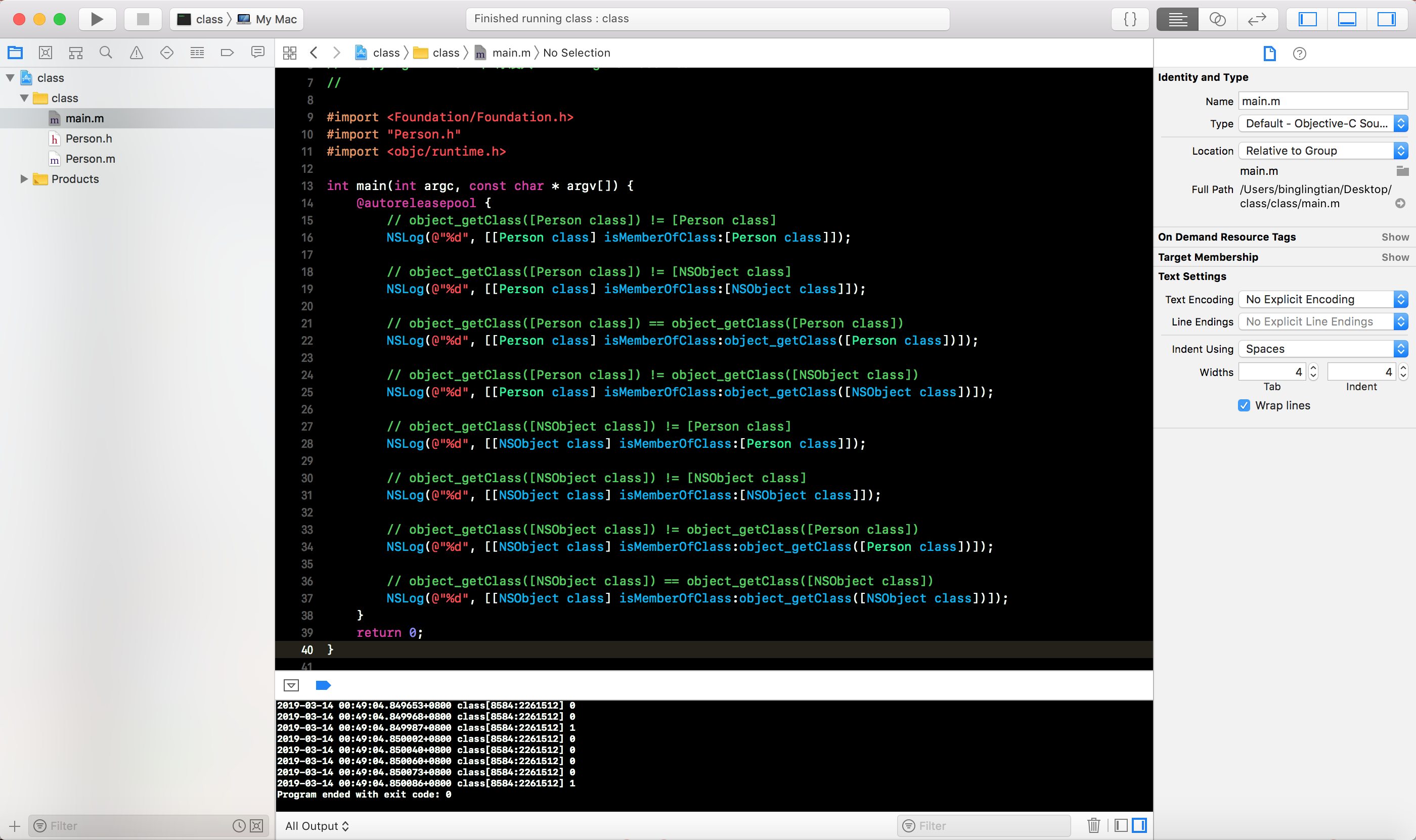
Task: Open the Breakpoint navigator icon
Action: click(x=227, y=53)
